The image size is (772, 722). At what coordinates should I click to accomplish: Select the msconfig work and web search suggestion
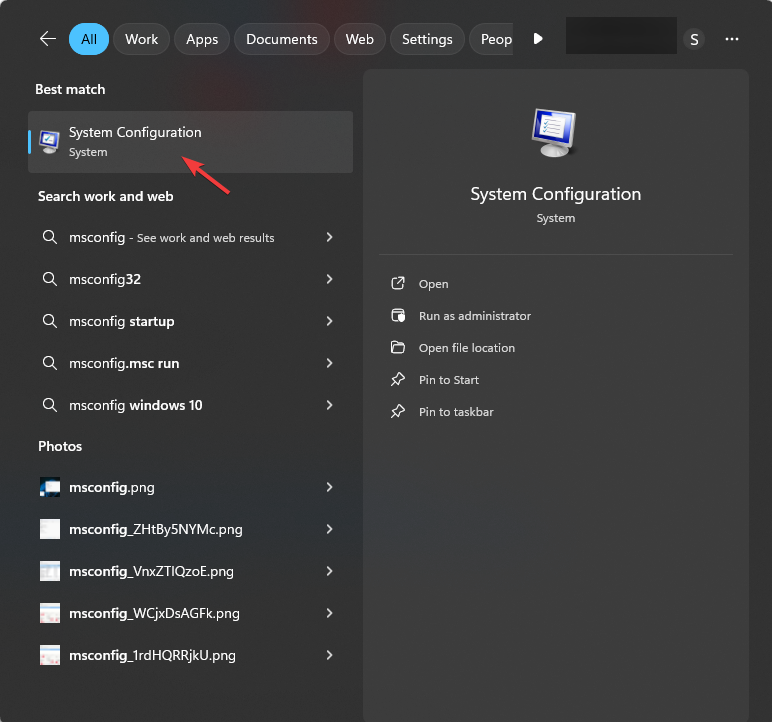click(191, 237)
